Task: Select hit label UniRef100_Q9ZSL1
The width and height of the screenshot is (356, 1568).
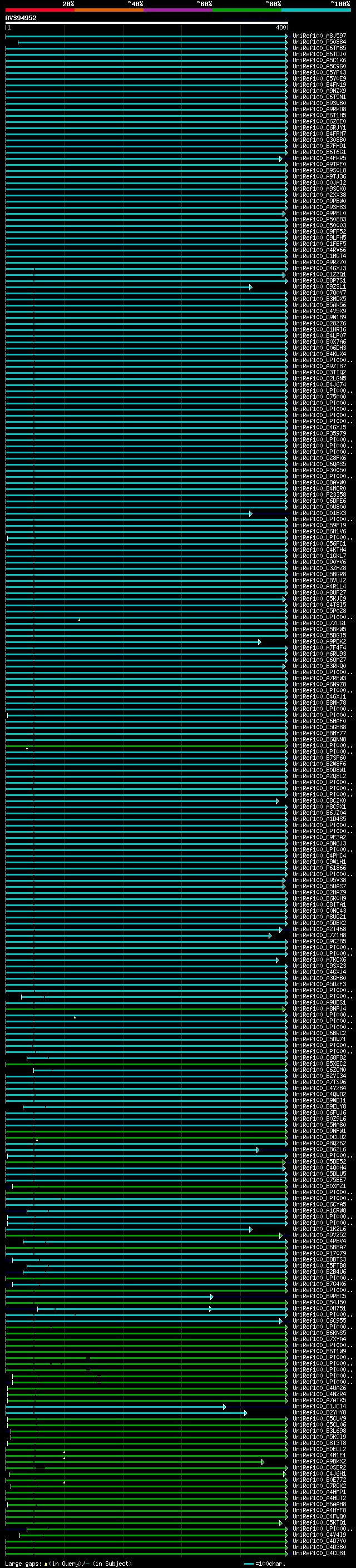Action: [319, 286]
